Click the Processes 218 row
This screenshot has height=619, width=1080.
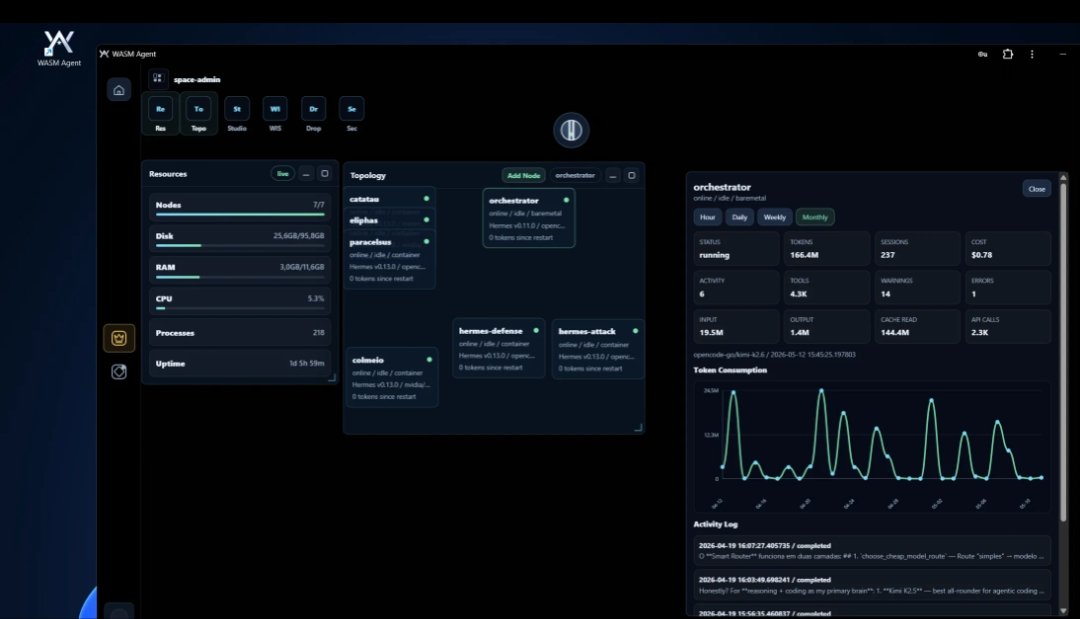pos(240,333)
